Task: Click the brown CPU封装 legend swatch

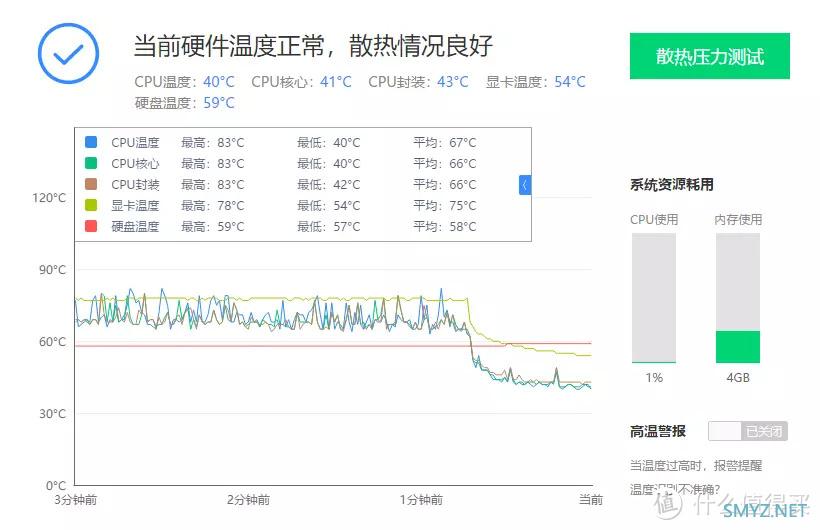Action: pos(91,184)
